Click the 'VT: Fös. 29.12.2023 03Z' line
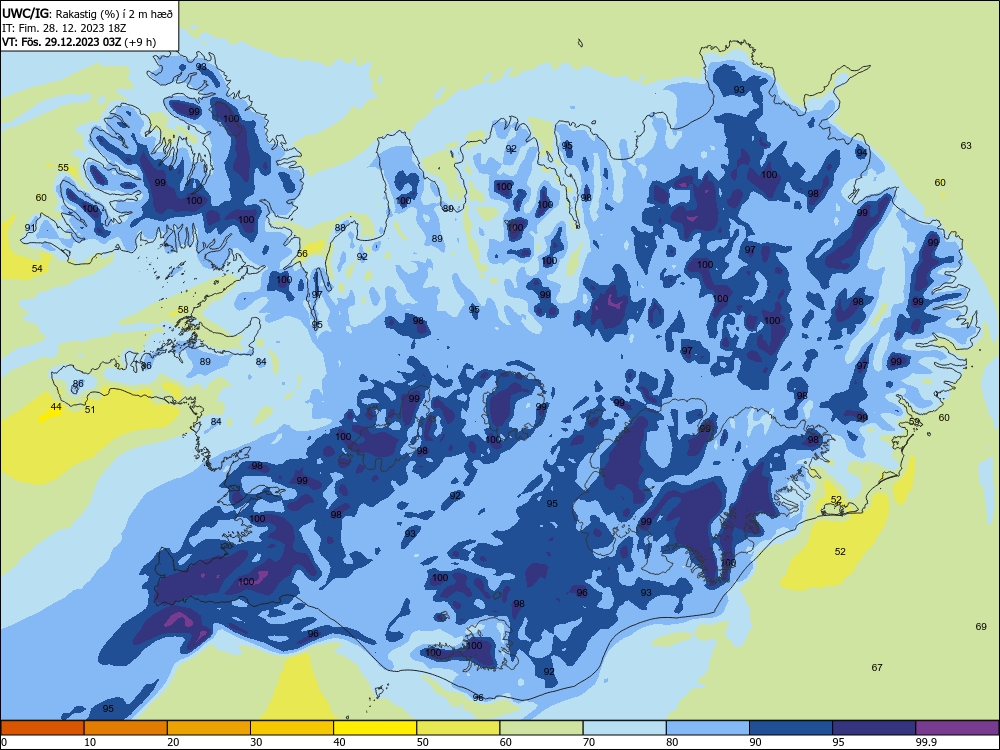 (x=61, y=42)
